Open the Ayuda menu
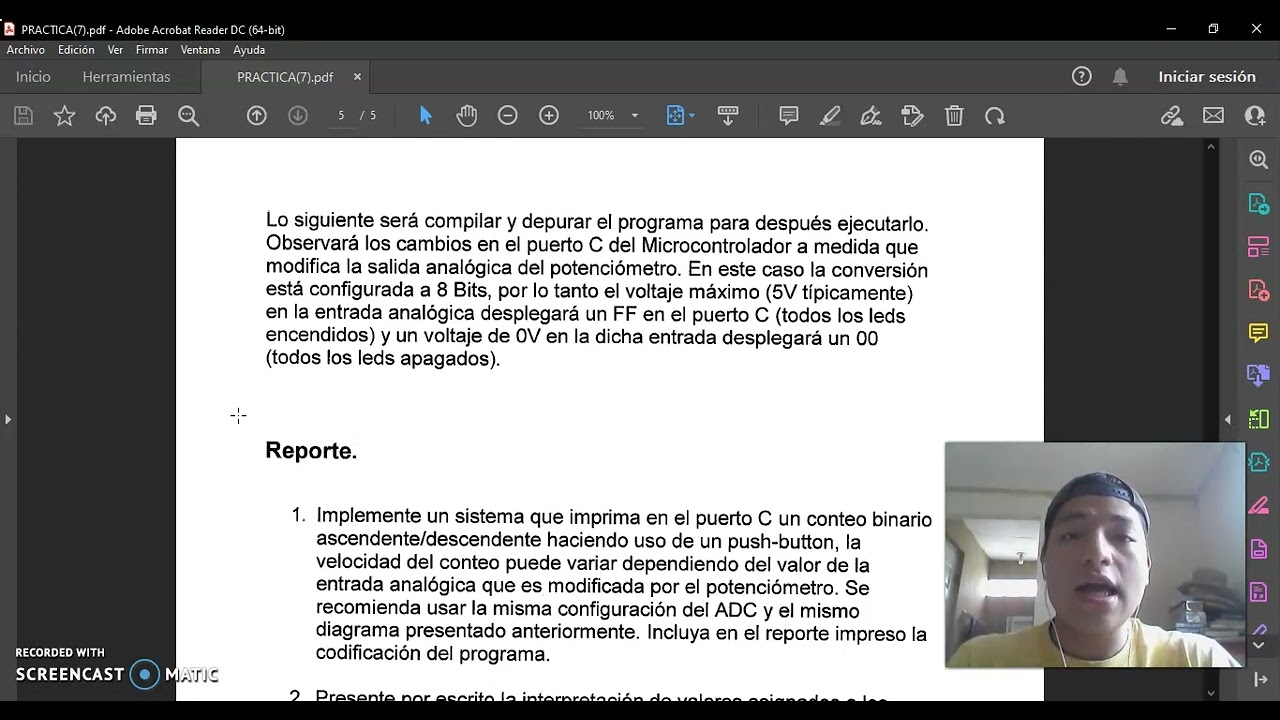 [249, 50]
